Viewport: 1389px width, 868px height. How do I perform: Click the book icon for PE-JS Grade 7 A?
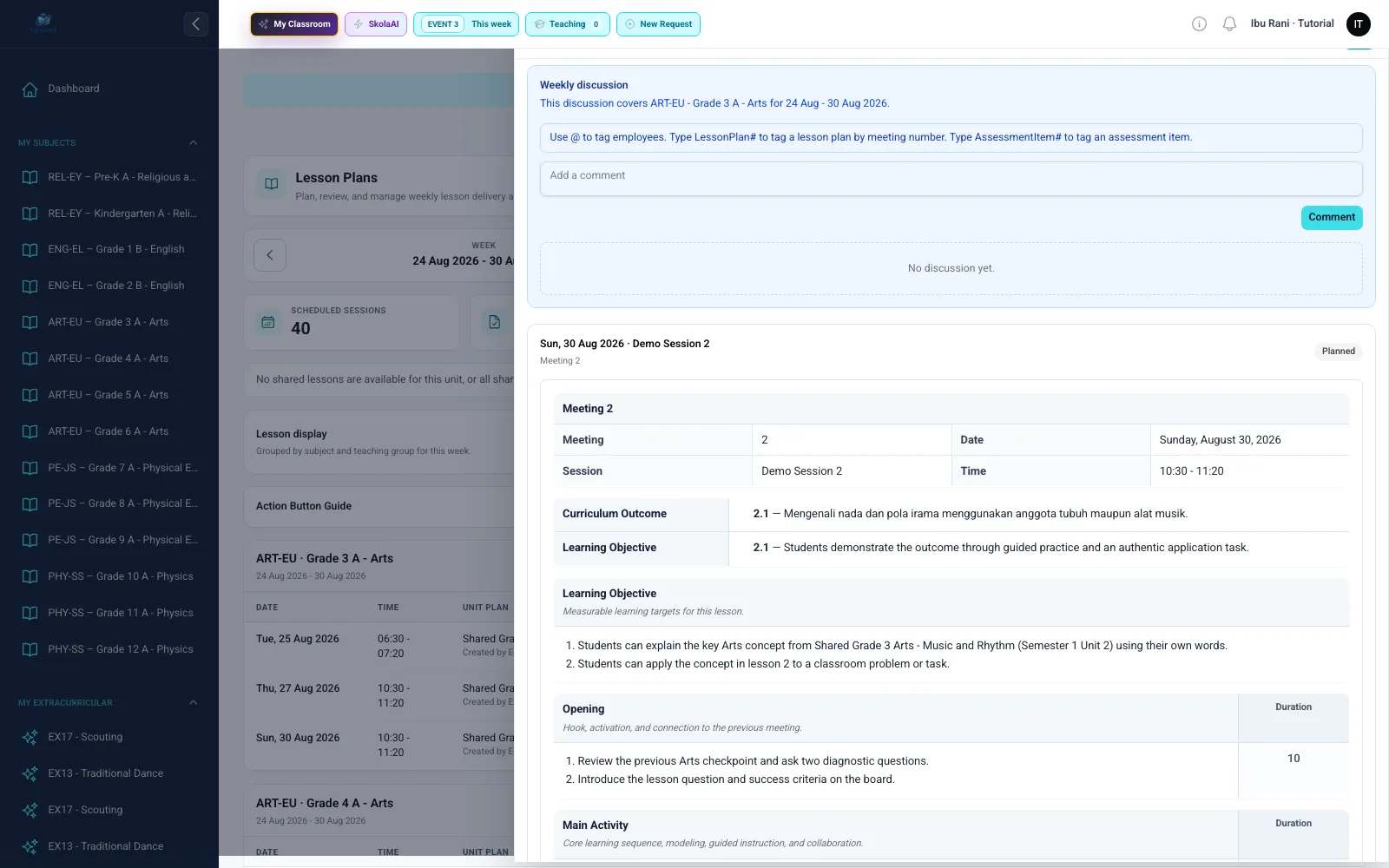point(30,468)
